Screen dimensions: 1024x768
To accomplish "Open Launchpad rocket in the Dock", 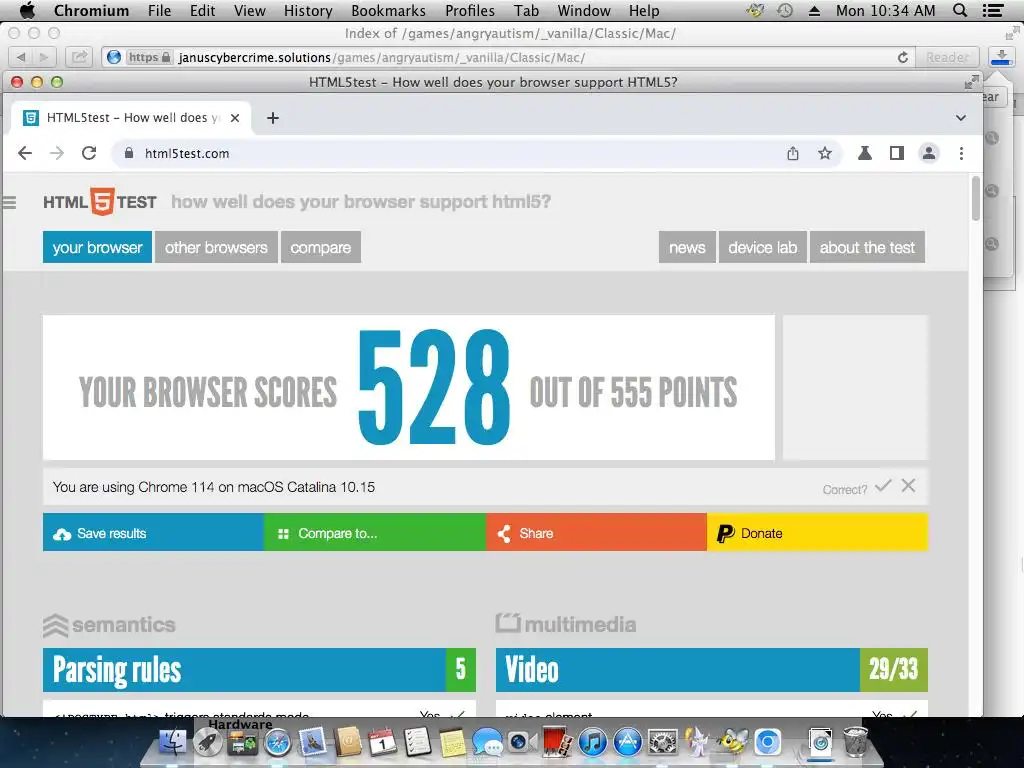I will click(207, 743).
